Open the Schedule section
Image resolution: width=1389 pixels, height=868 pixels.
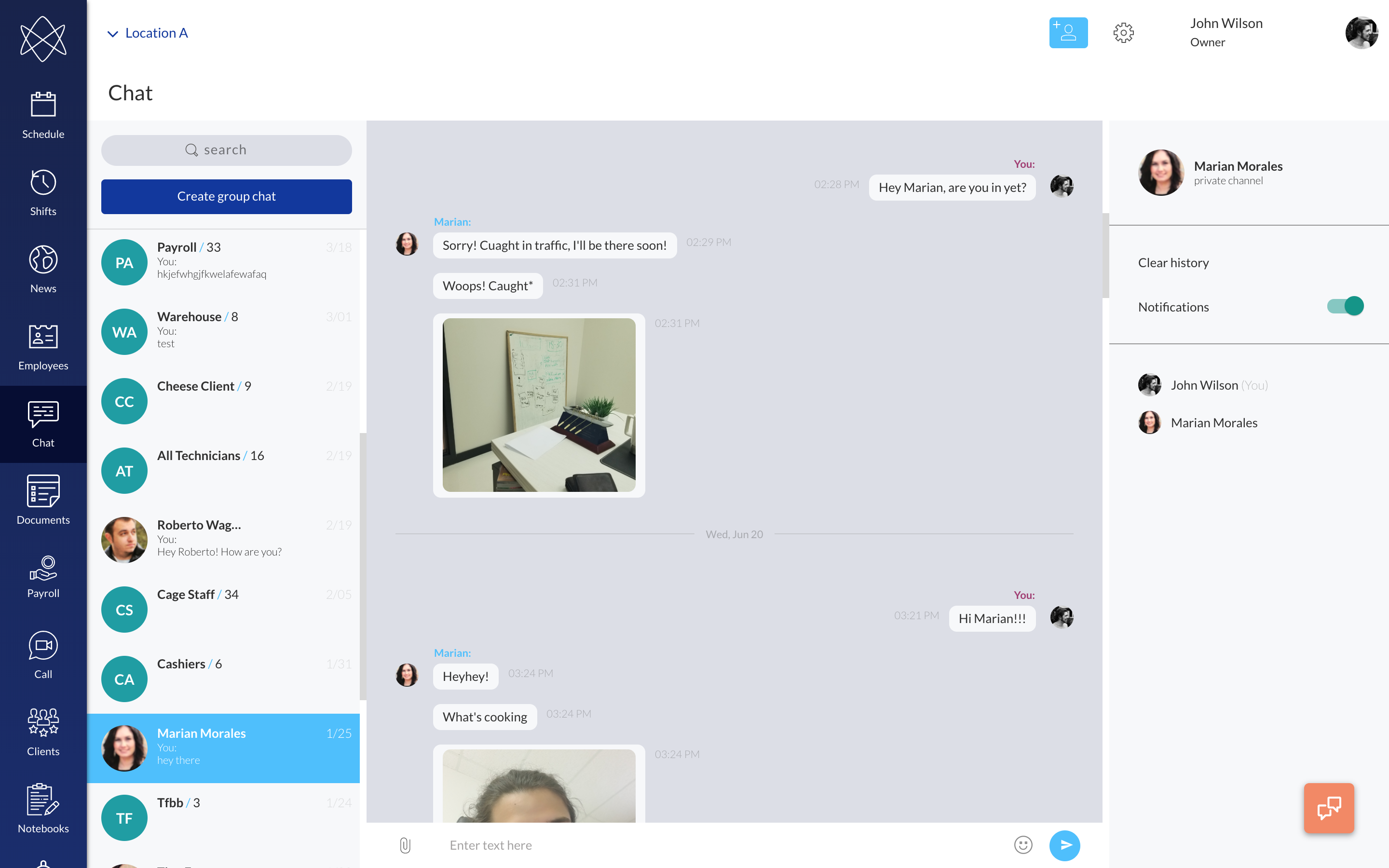click(x=43, y=115)
